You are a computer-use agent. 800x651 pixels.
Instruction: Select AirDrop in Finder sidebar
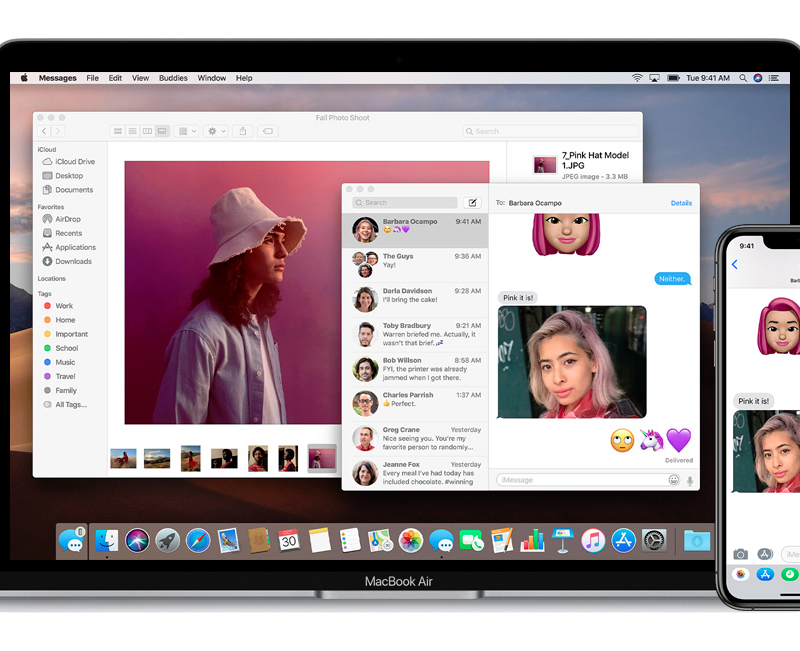[62, 219]
